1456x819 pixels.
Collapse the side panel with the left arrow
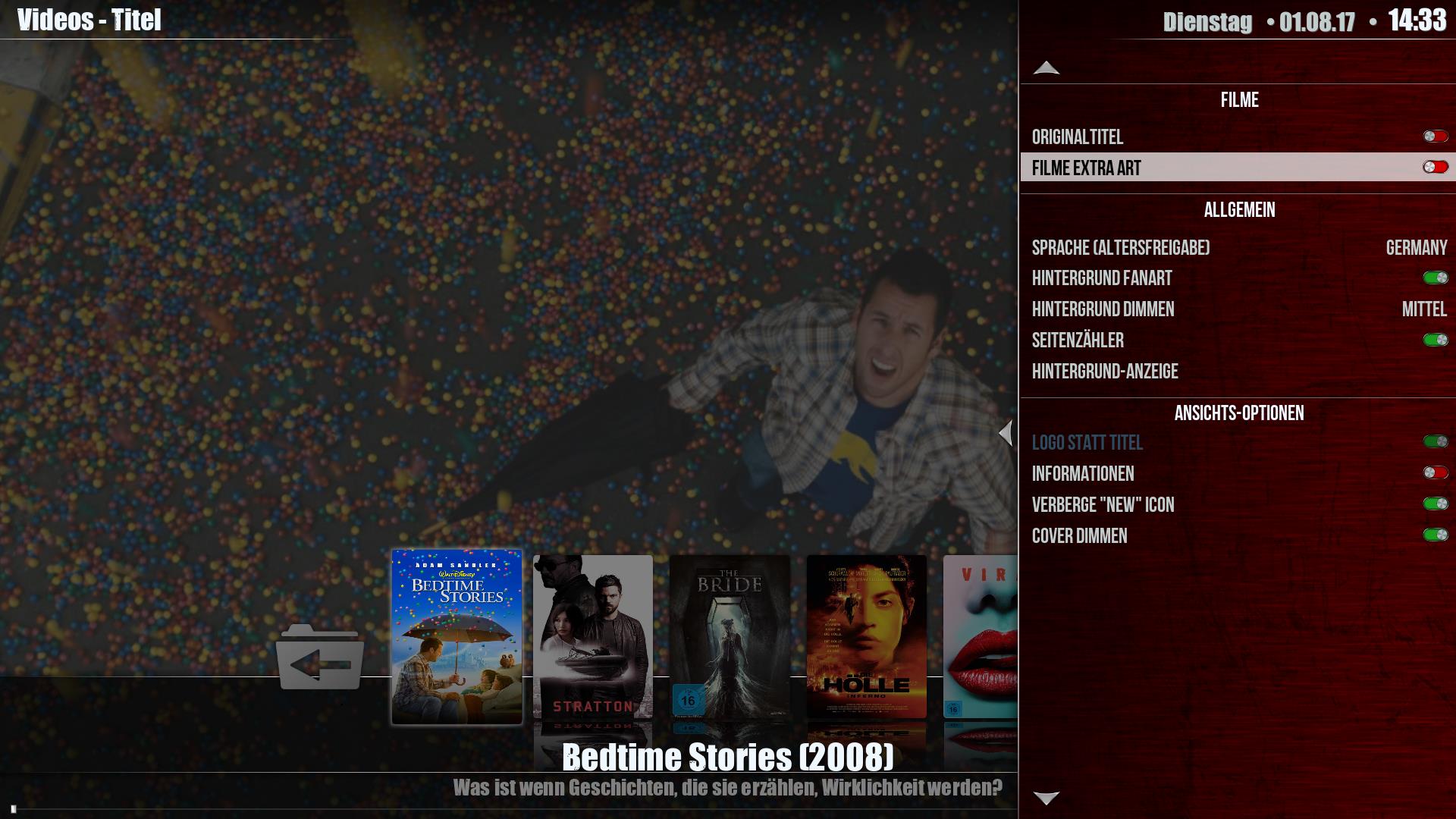pyautogui.click(x=1006, y=433)
